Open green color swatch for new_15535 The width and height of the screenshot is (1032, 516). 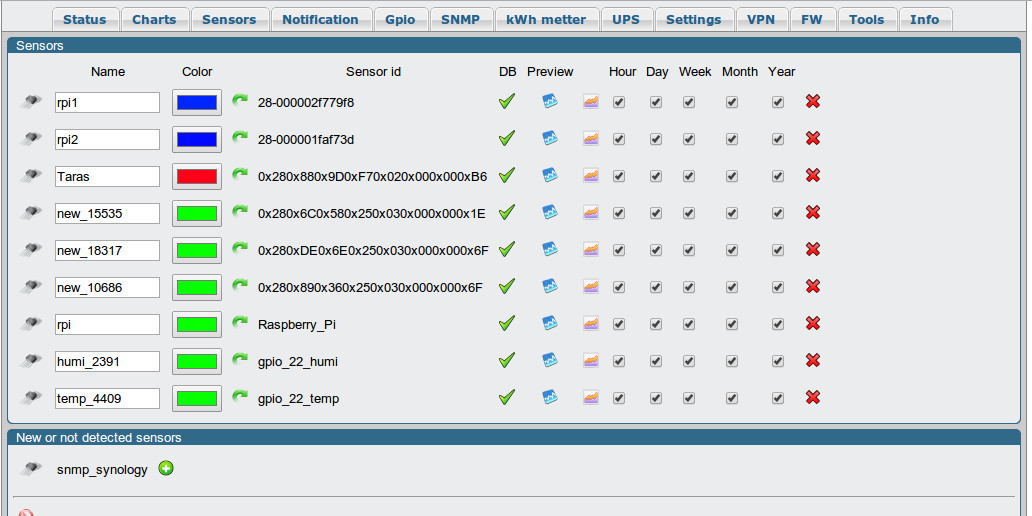click(197, 213)
